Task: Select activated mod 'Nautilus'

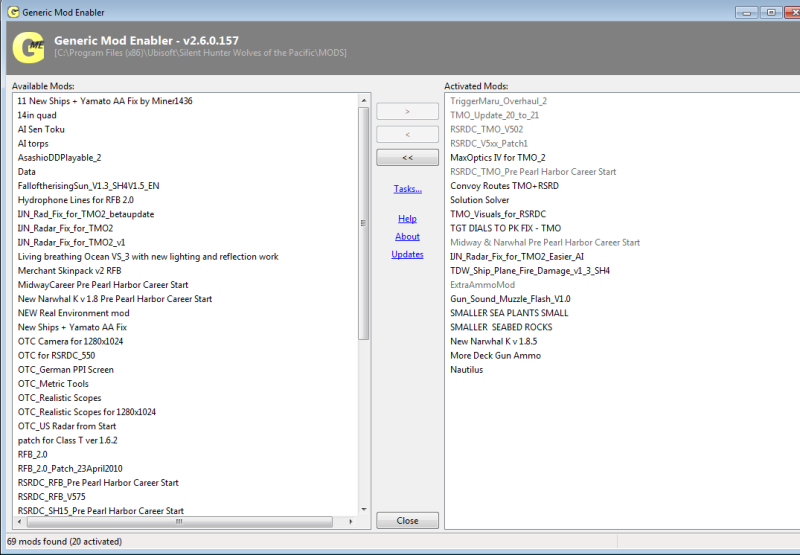Action: pos(466,370)
